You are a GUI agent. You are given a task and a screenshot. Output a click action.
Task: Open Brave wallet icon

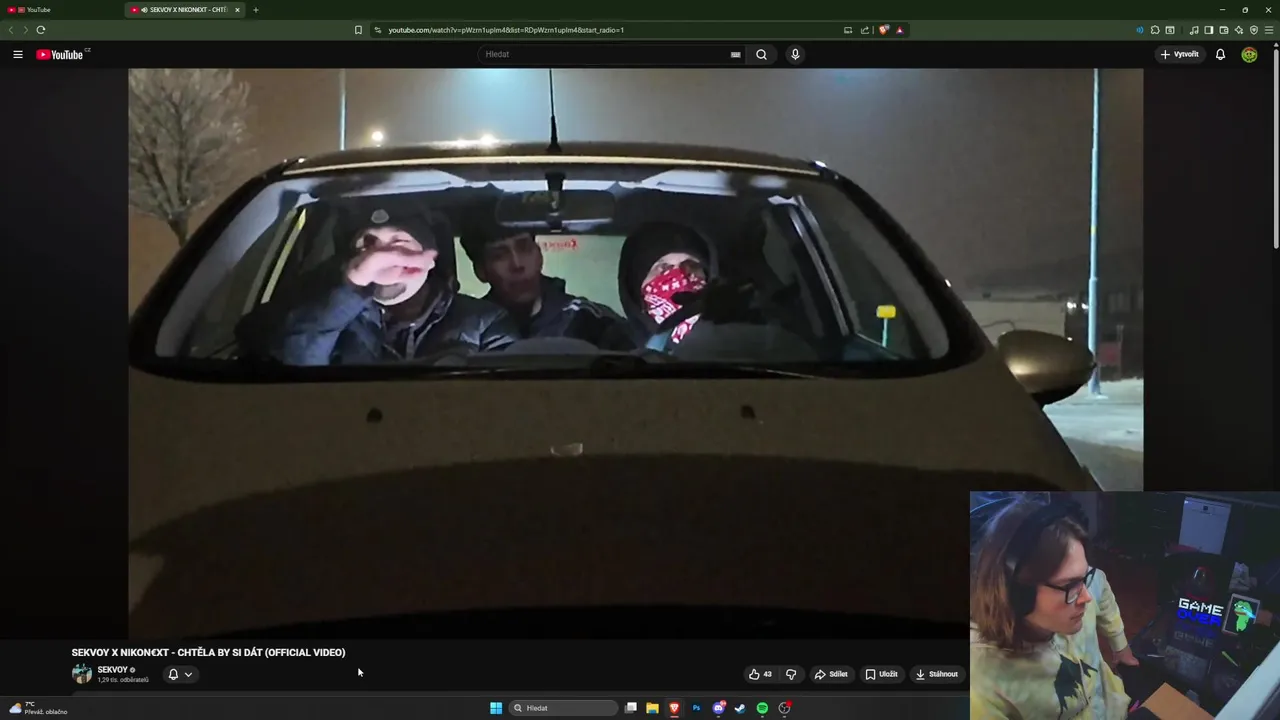click(x=1223, y=30)
